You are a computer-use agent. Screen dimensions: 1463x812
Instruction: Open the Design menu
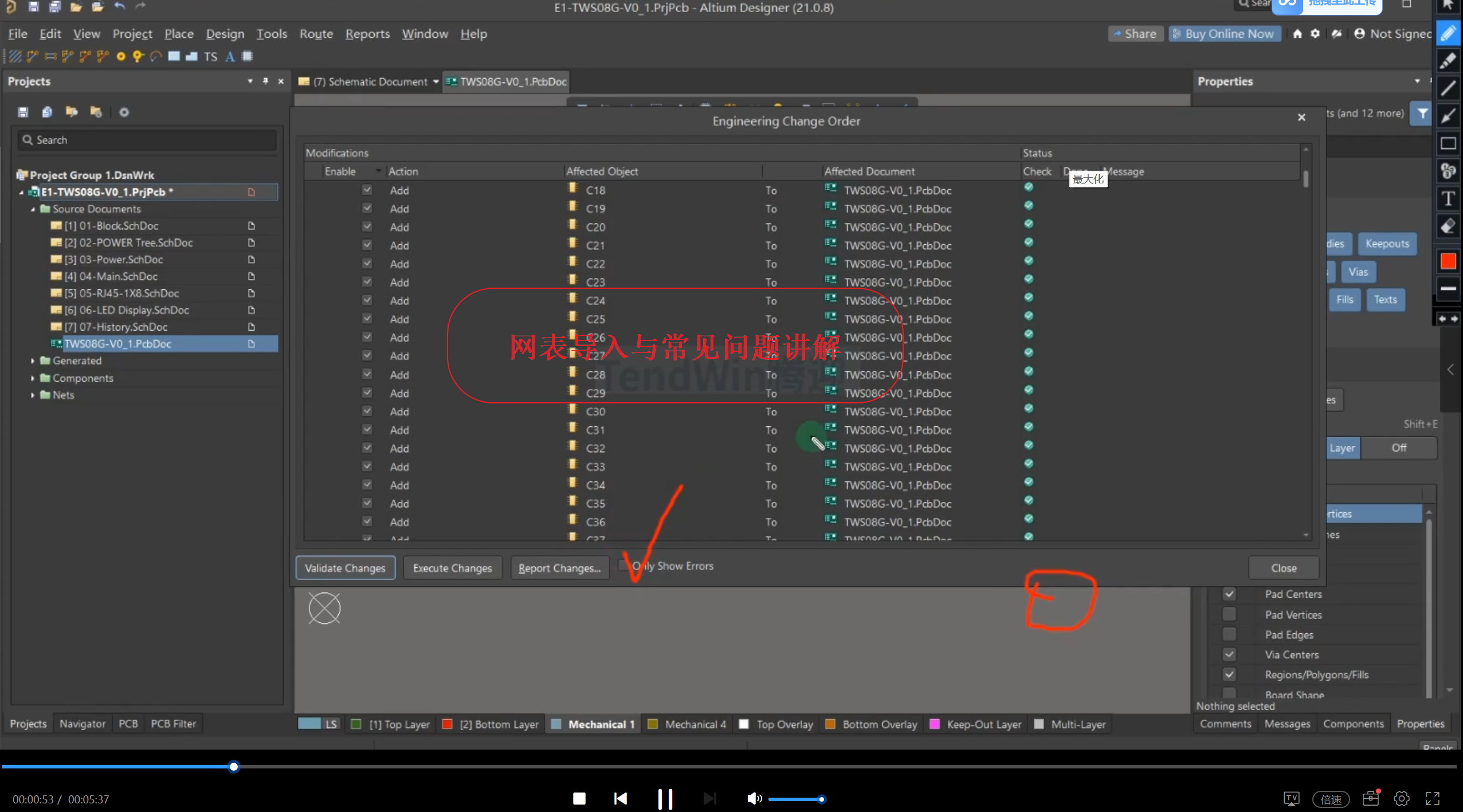pos(225,34)
